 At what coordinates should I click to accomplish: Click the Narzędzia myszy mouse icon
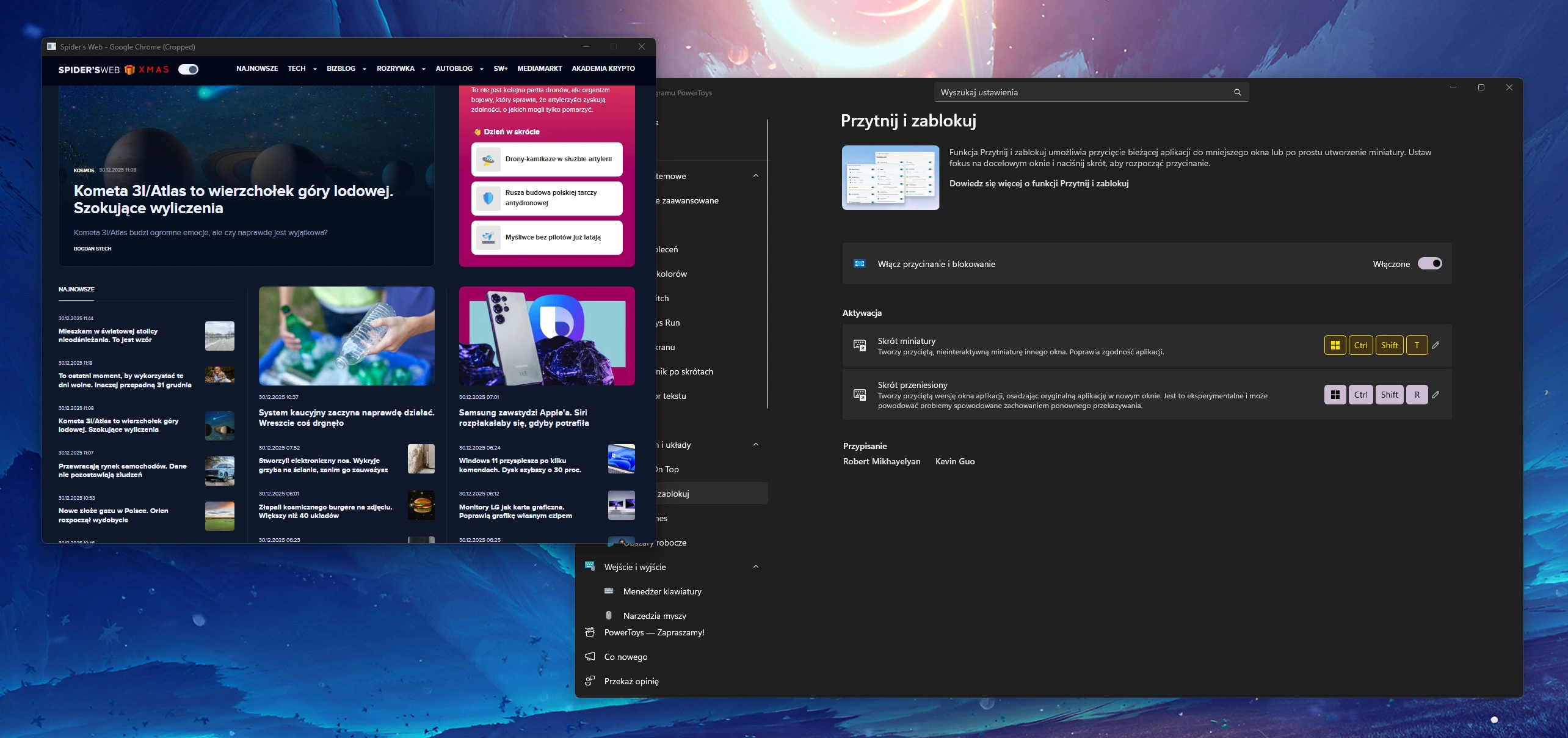coord(609,615)
